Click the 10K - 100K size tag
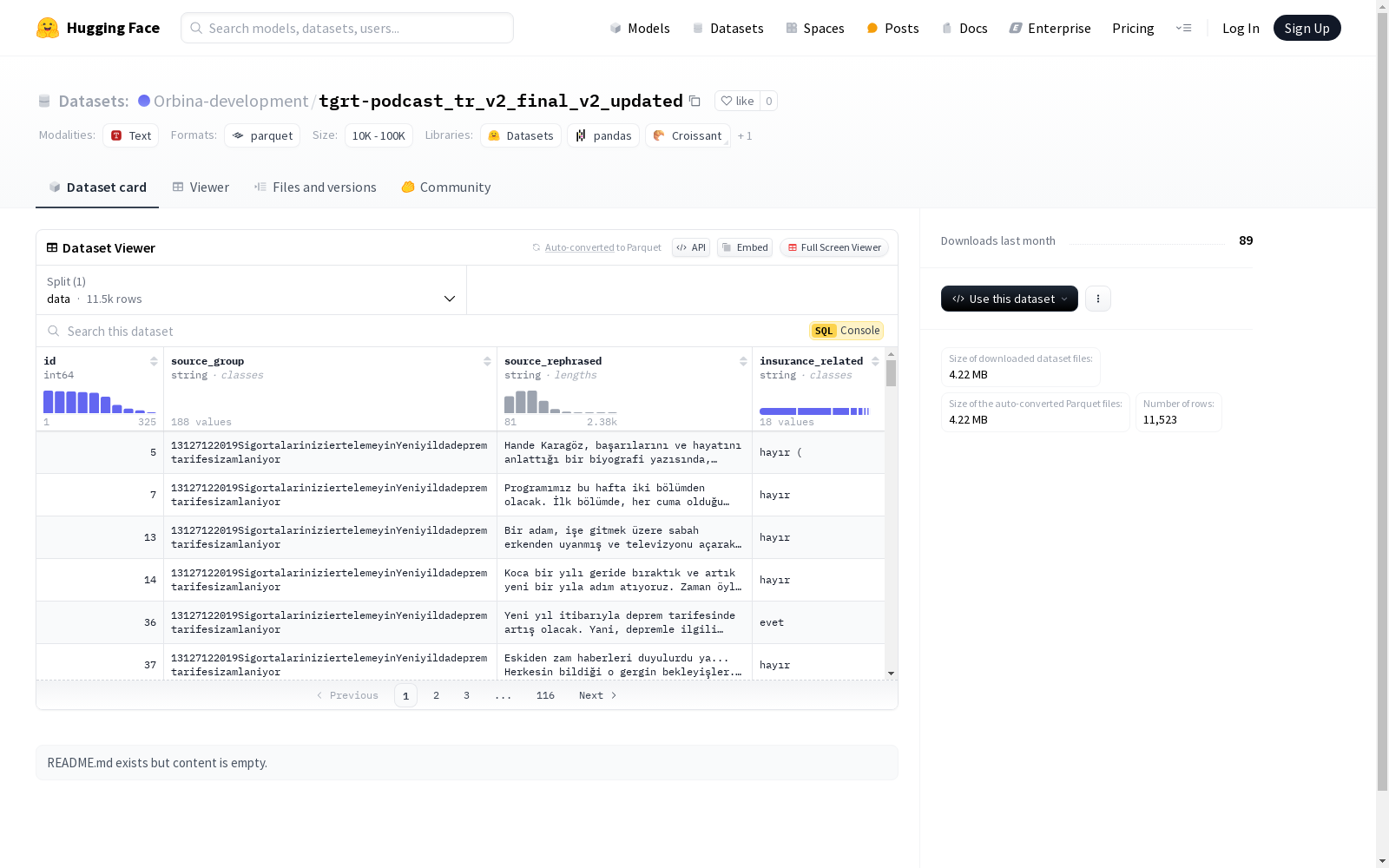 tap(379, 135)
